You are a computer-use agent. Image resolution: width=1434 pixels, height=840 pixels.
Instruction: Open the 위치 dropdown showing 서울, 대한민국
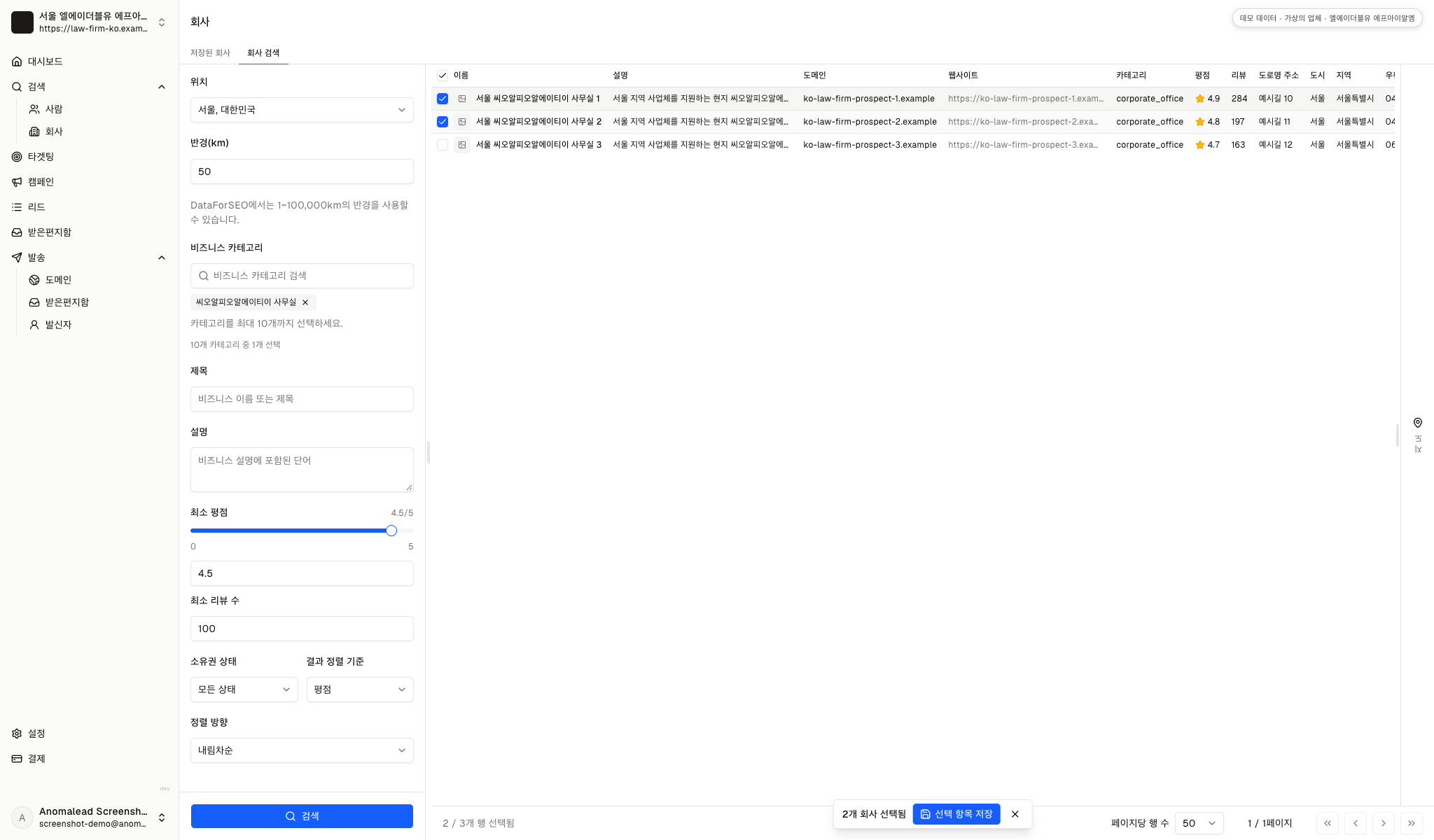(302, 110)
